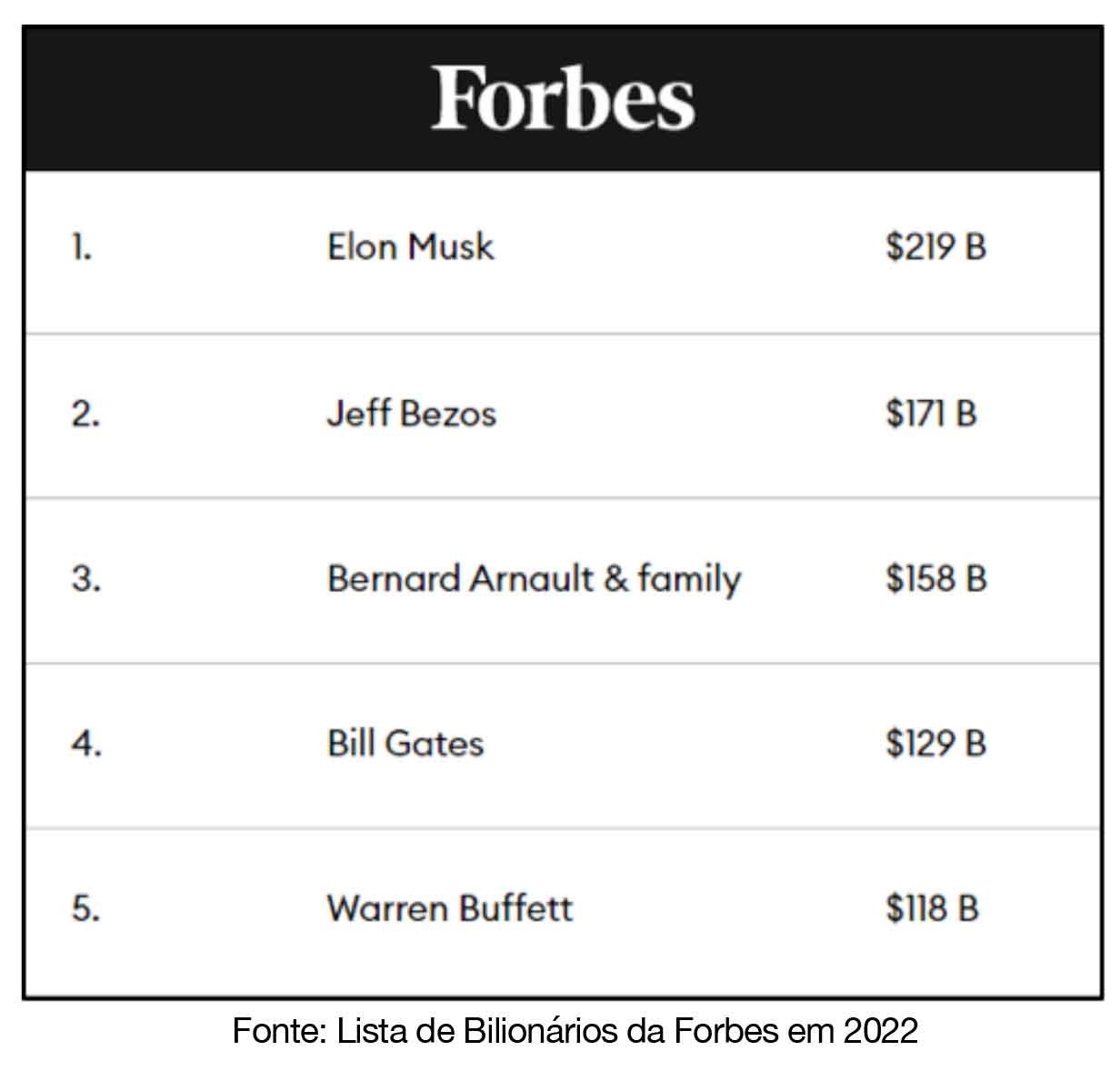Click rank number 4.
The width and height of the screenshot is (1120, 1071).
86,744
